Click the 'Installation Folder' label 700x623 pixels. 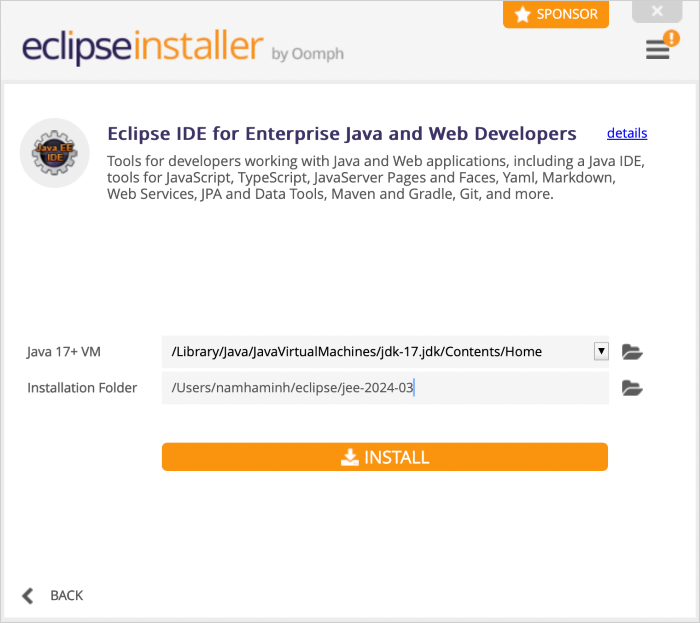point(82,388)
